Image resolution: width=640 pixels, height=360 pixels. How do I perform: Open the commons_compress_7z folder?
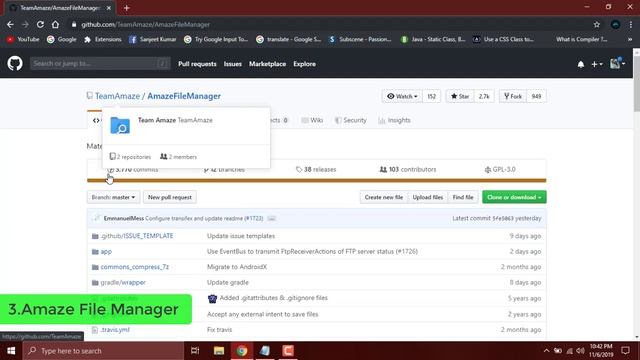(135, 267)
